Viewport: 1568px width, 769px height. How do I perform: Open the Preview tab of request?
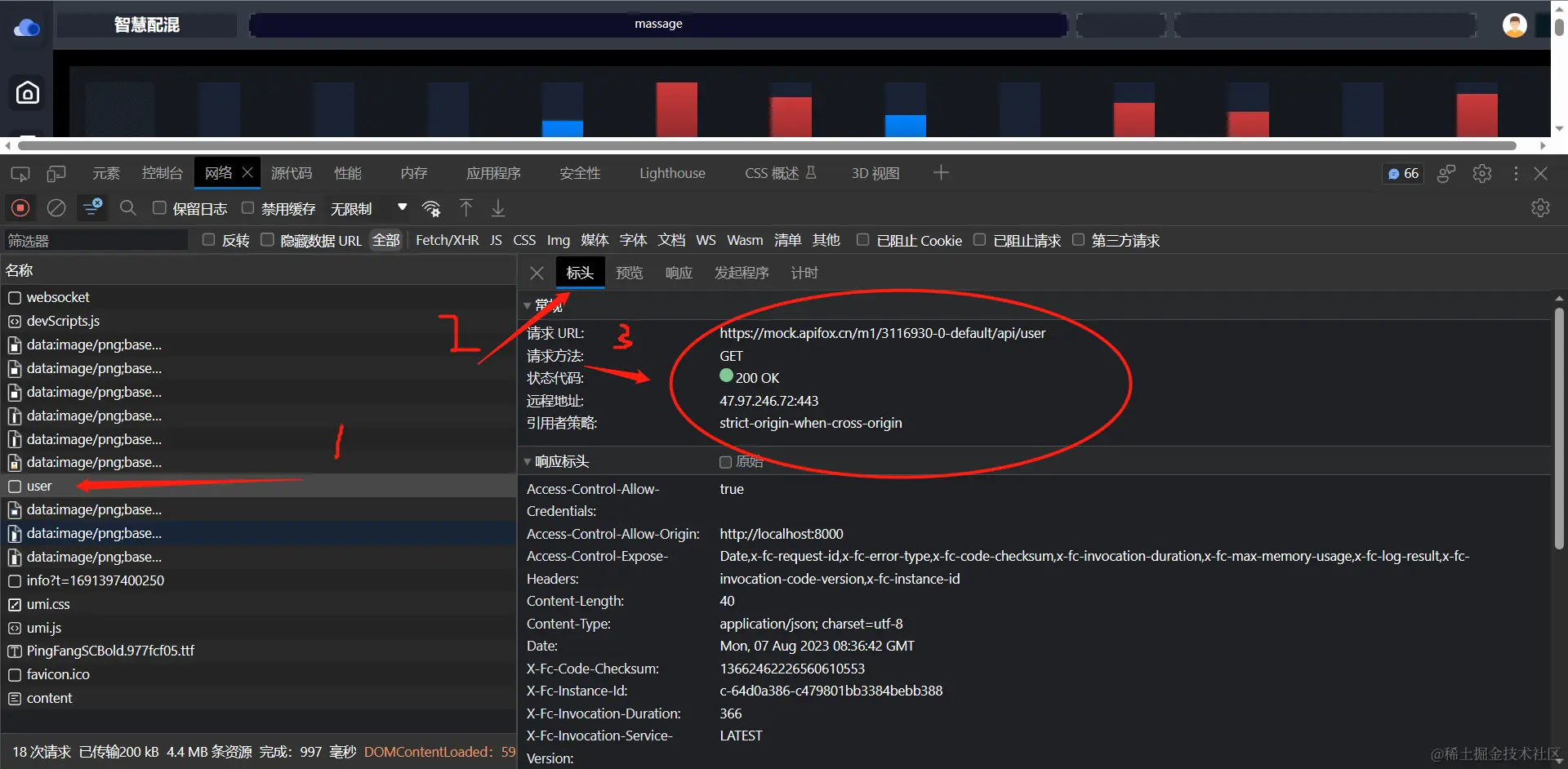[x=629, y=273]
